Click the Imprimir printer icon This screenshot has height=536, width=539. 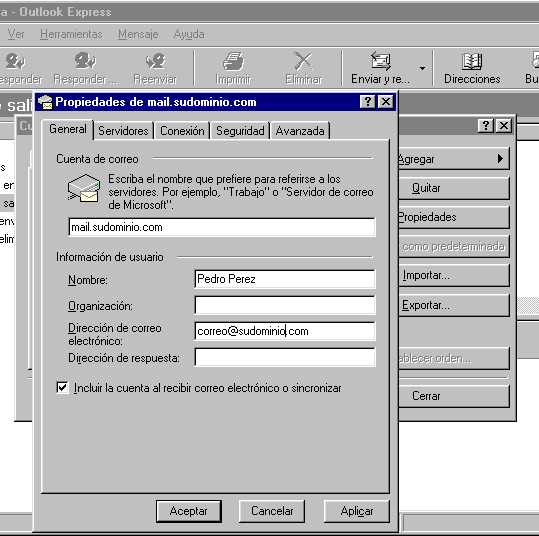tap(233, 61)
